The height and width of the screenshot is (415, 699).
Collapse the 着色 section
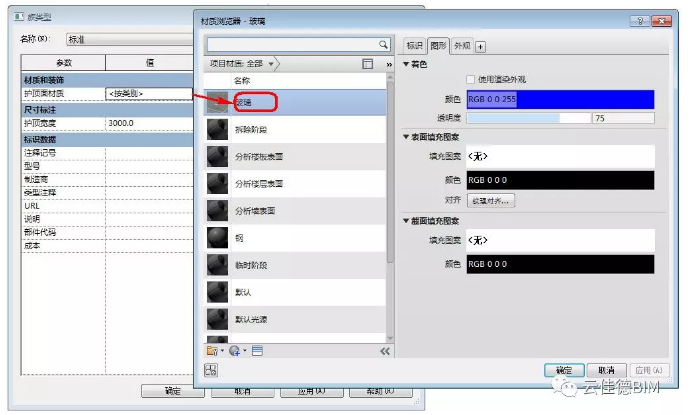[406, 64]
